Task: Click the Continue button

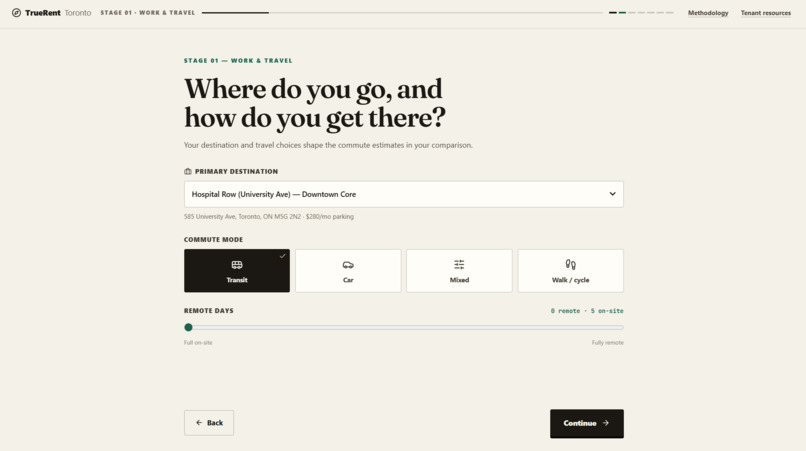Action: [x=587, y=424]
